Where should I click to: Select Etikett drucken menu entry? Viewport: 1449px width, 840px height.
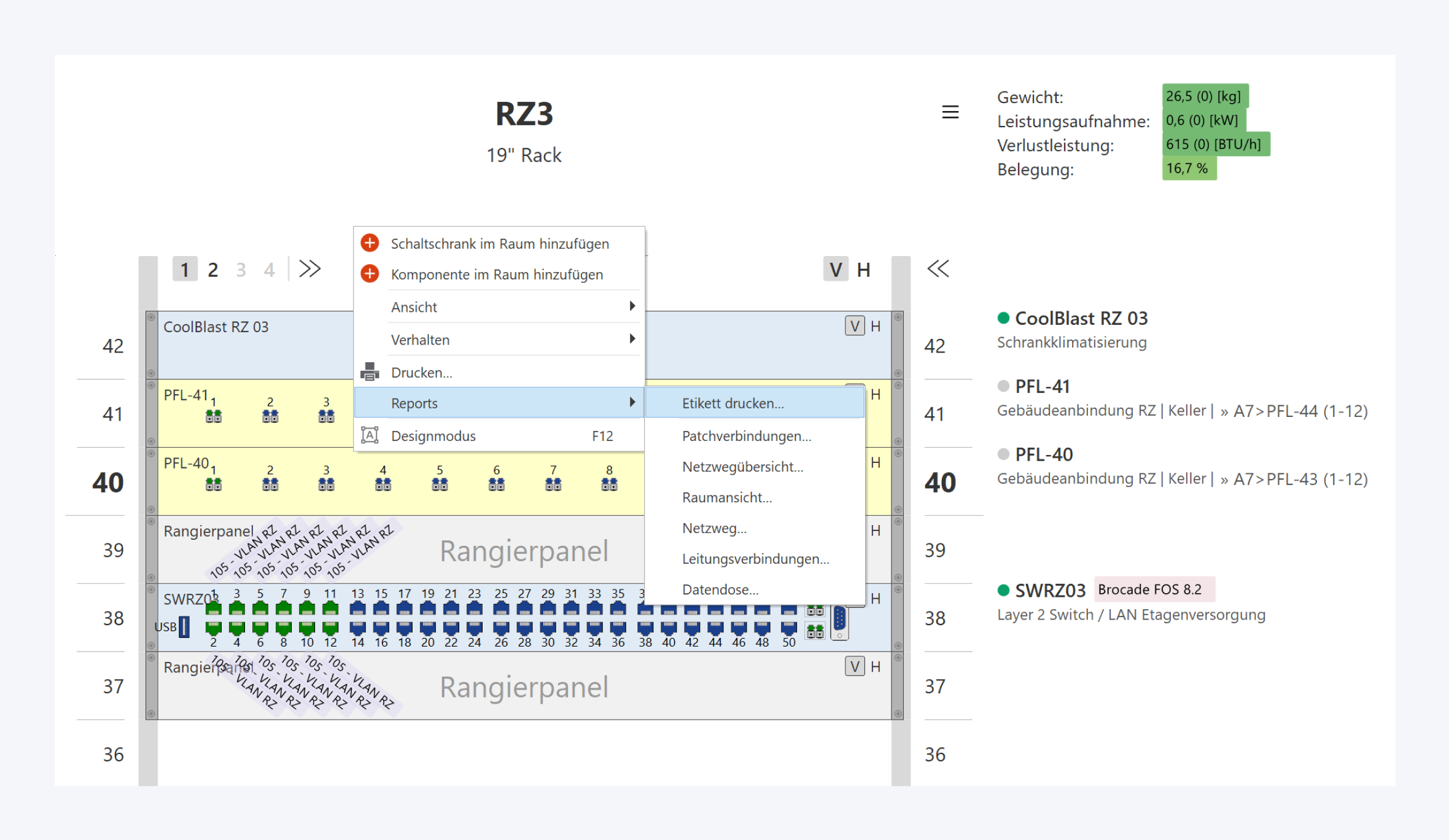coord(732,403)
